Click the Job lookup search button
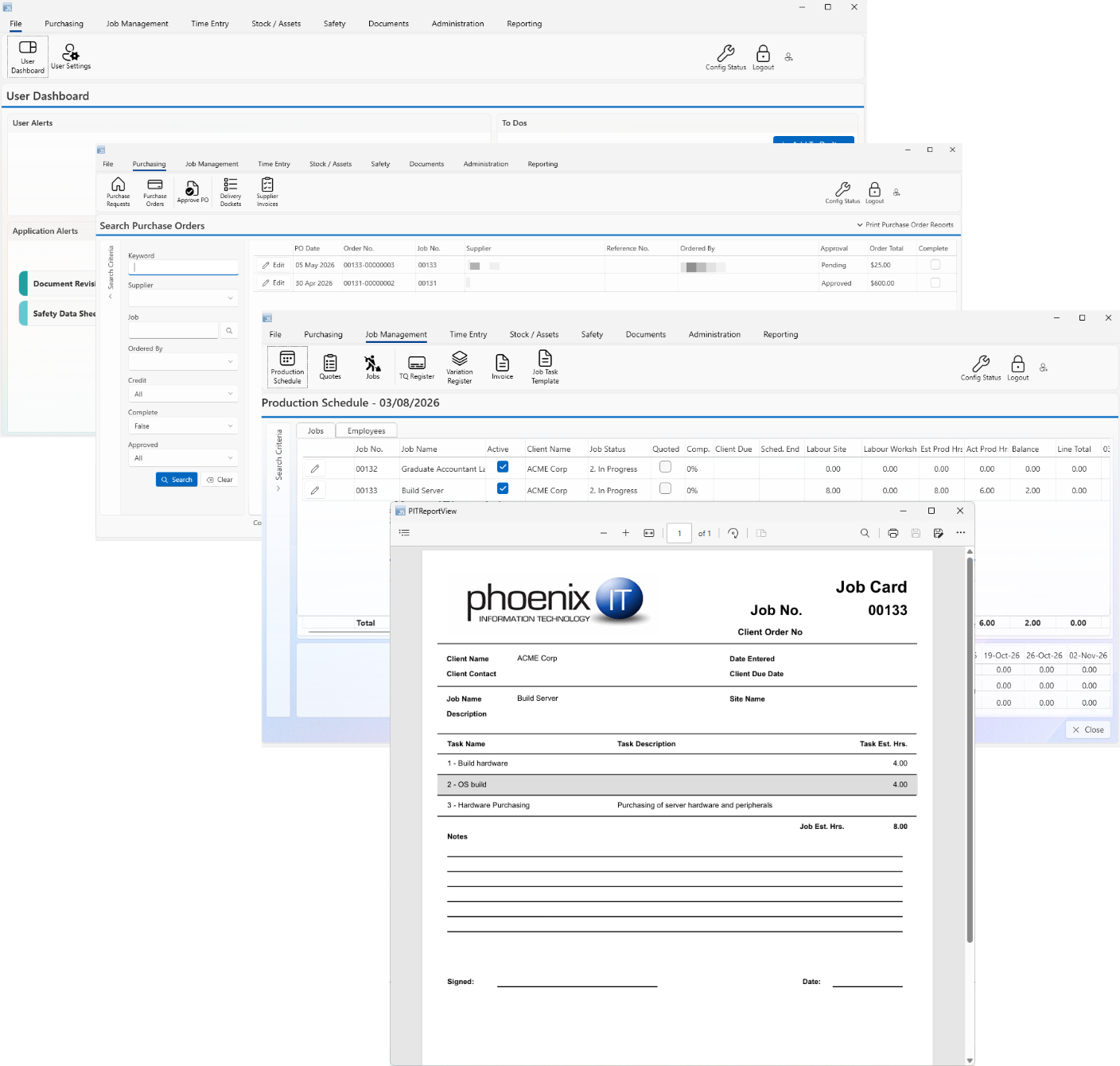This screenshot has height=1066, width=1120. (229, 330)
